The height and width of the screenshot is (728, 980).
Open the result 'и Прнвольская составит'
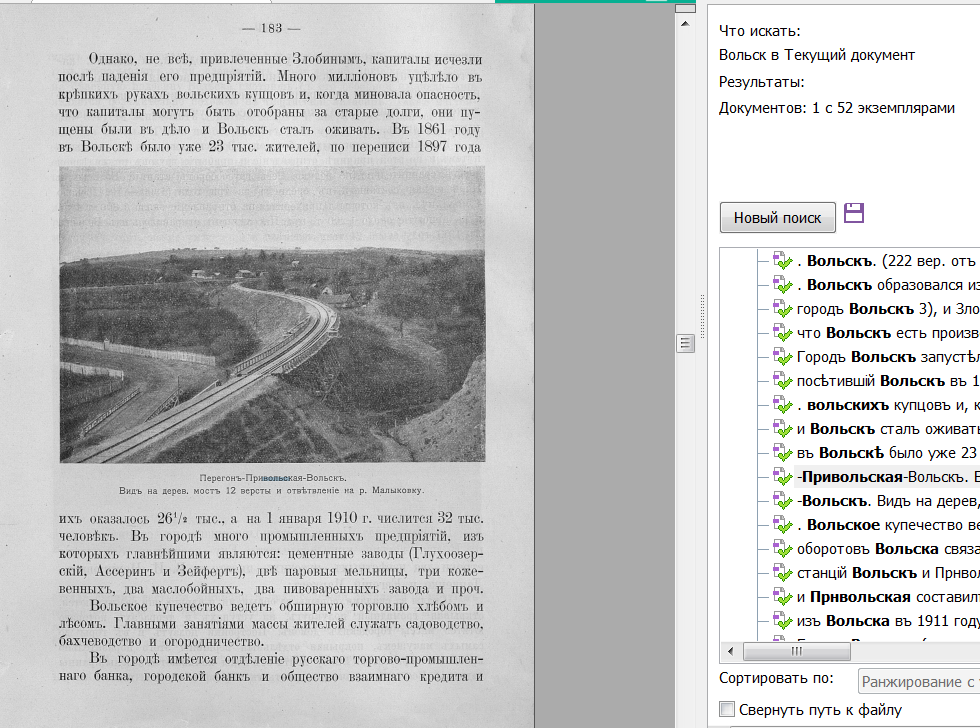point(888,597)
